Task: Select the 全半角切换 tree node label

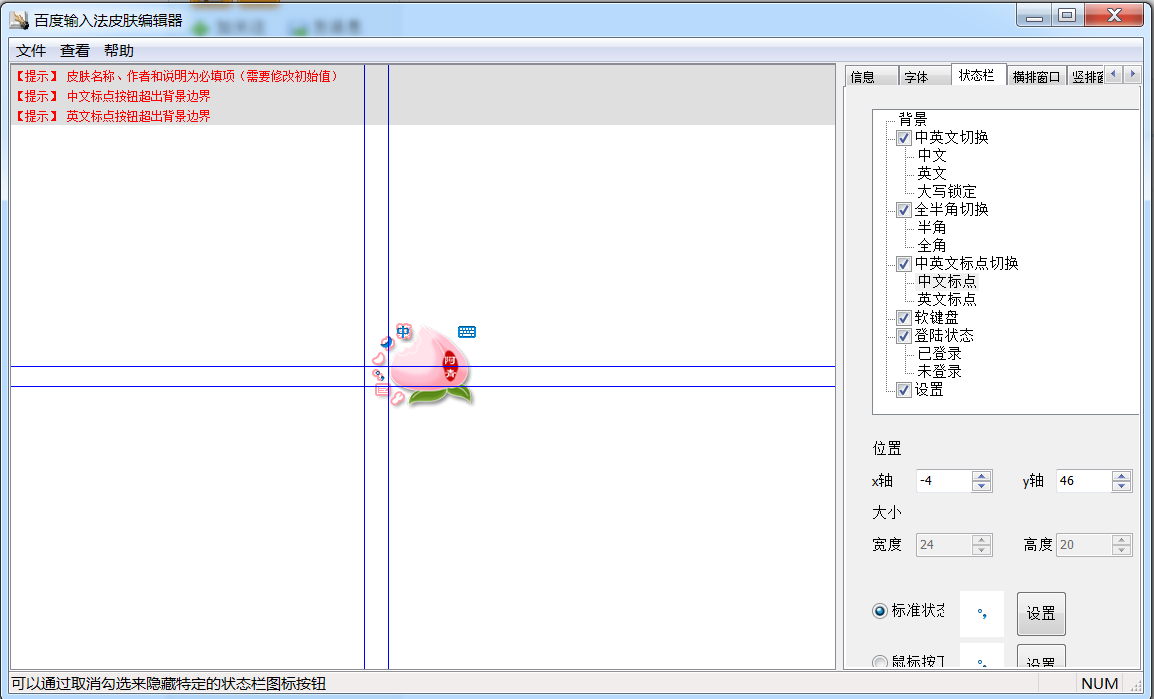Action: [x=952, y=210]
